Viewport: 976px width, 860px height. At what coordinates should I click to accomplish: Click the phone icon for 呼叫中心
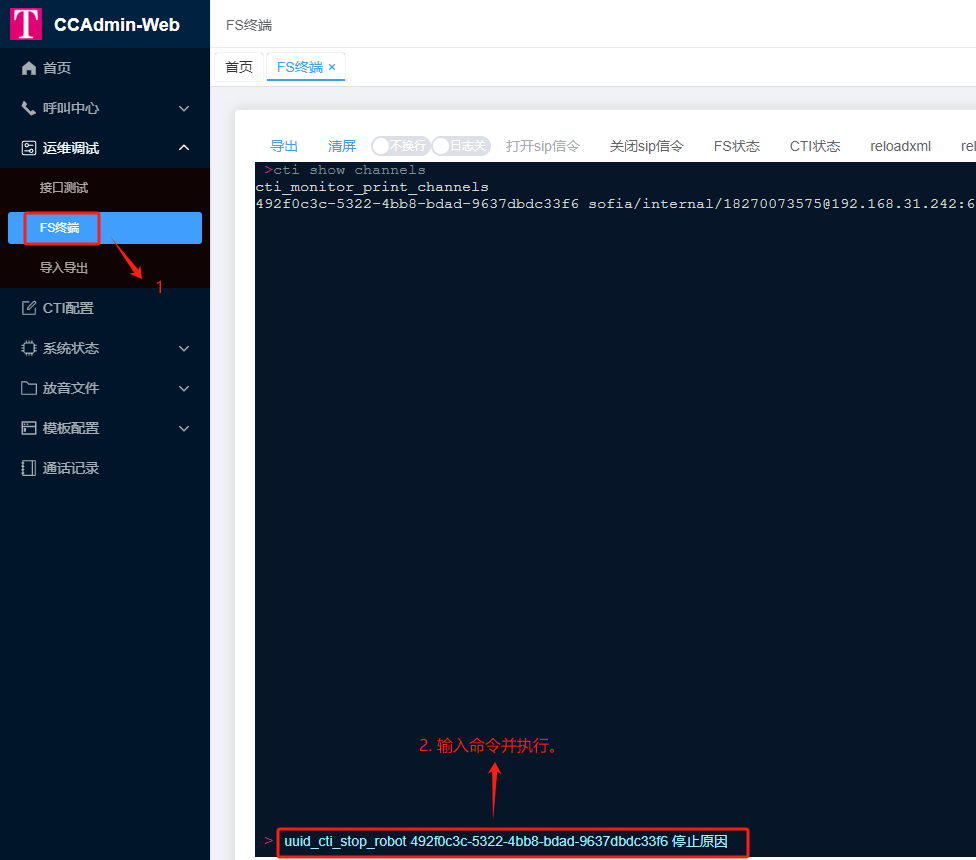tap(29, 108)
